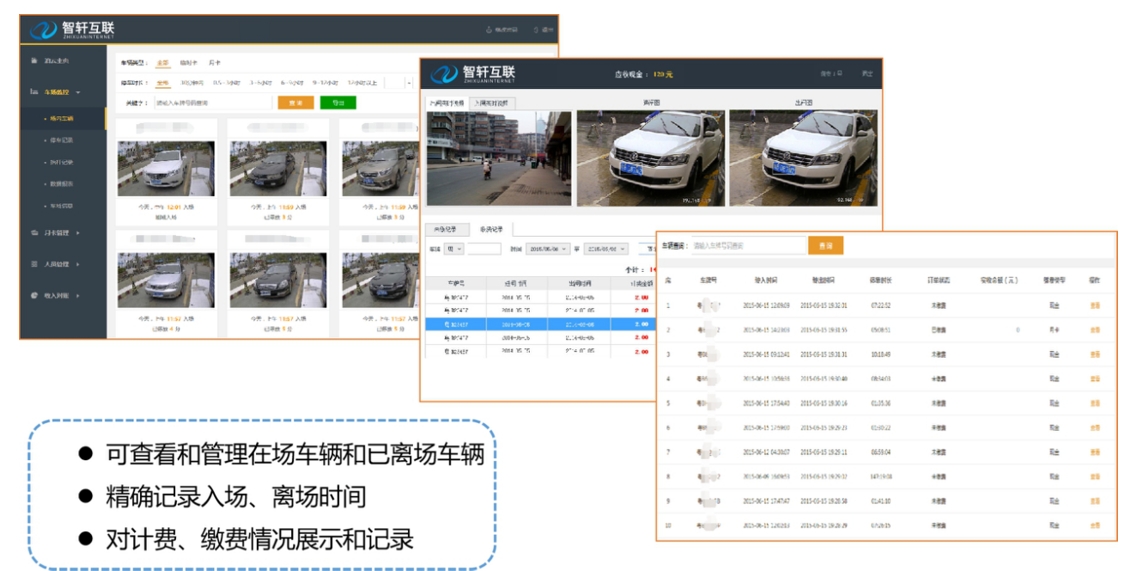Collapse the orange vehicle monitoring sidebar menu arrow
The height and width of the screenshot is (571, 1136).
pyautogui.click(x=78, y=93)
